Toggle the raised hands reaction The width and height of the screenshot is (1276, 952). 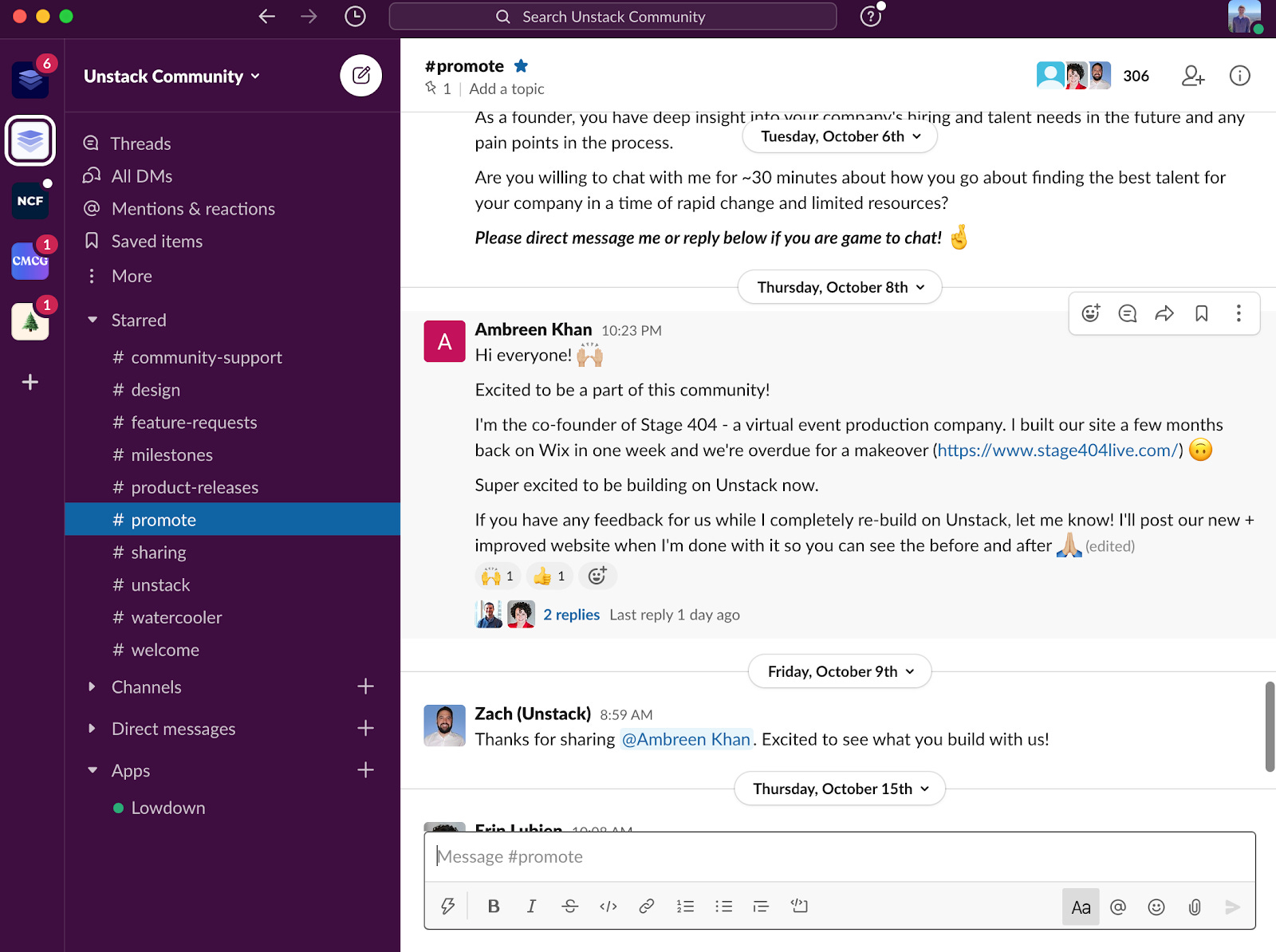(x=498, y=576)
